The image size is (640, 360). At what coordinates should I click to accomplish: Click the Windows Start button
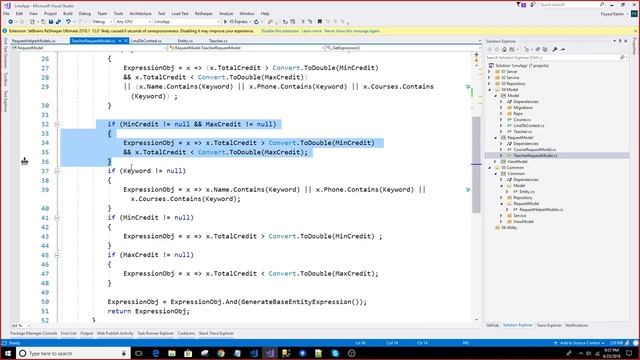coord(8,353)
